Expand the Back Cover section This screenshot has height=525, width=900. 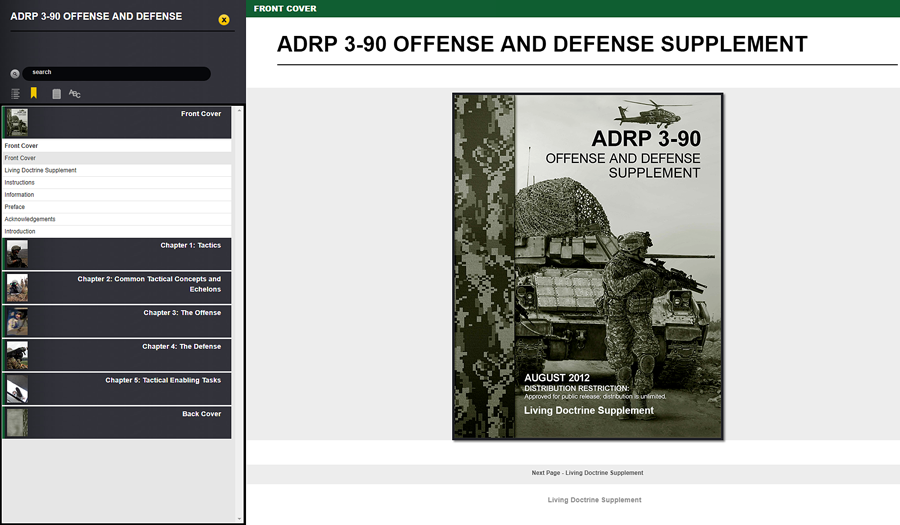pyautogui.click(x=117, y=422)
